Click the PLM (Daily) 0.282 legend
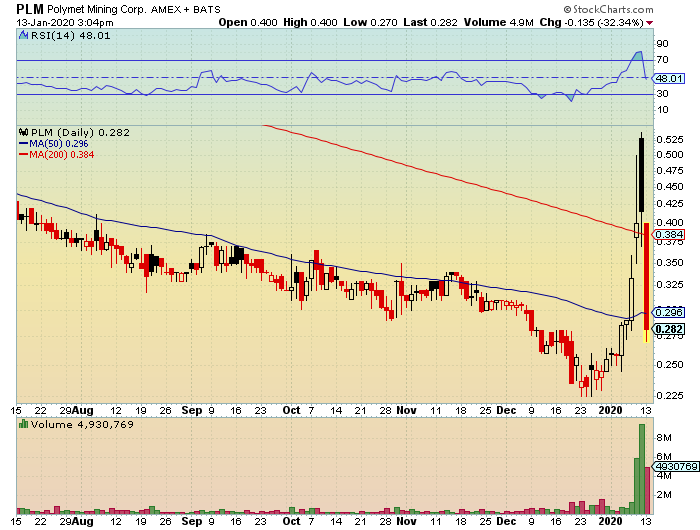The image size is (700, 530). point(80,133)
